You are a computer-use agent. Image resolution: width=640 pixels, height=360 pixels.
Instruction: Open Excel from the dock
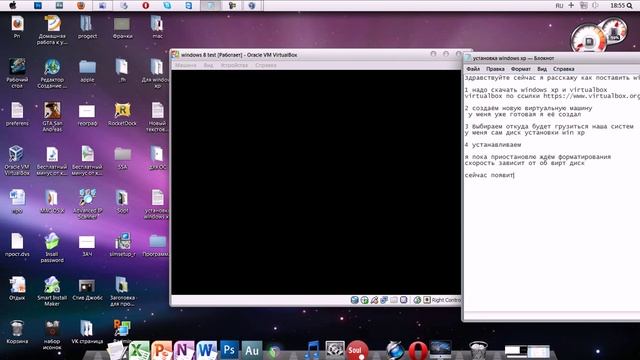[139, 350]
